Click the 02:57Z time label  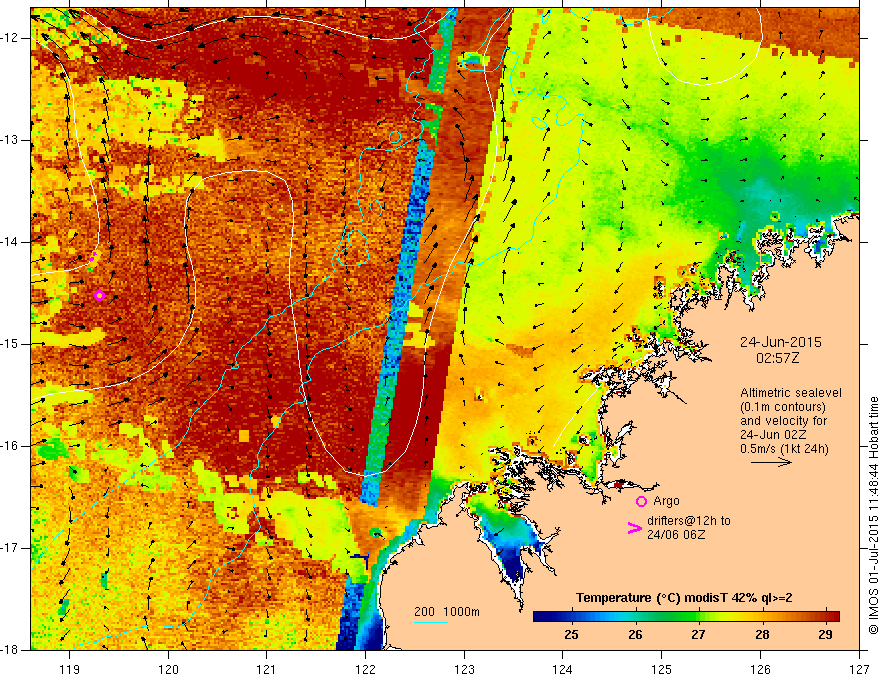pyautogui.click(x=777, y=357)
